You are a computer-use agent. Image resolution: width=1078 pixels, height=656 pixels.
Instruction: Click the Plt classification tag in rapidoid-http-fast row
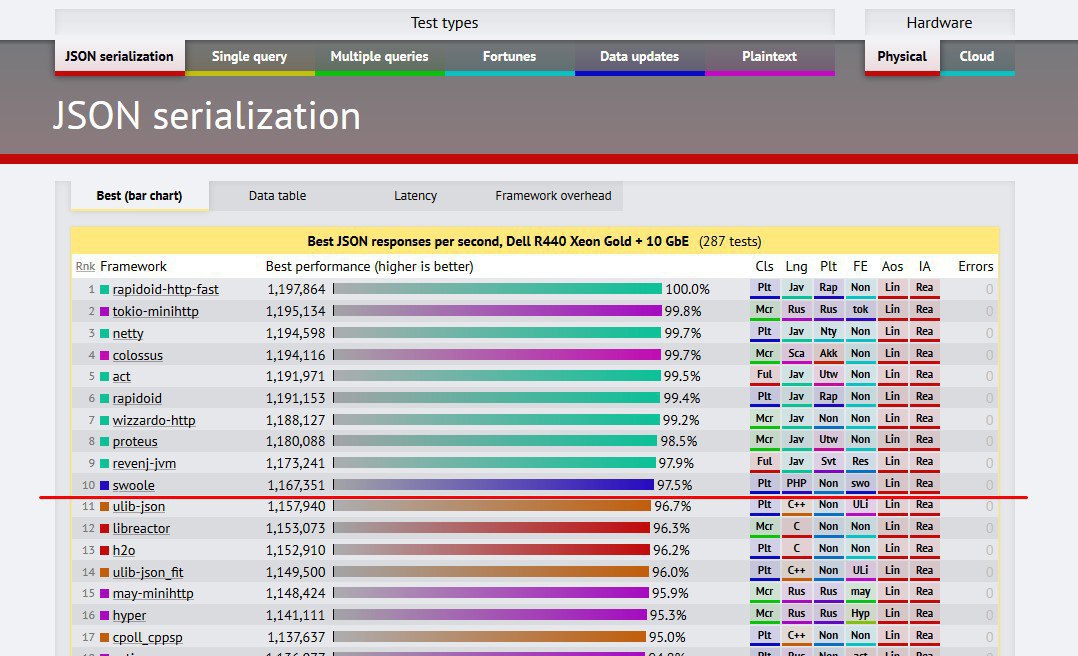[x=764, y=288]
